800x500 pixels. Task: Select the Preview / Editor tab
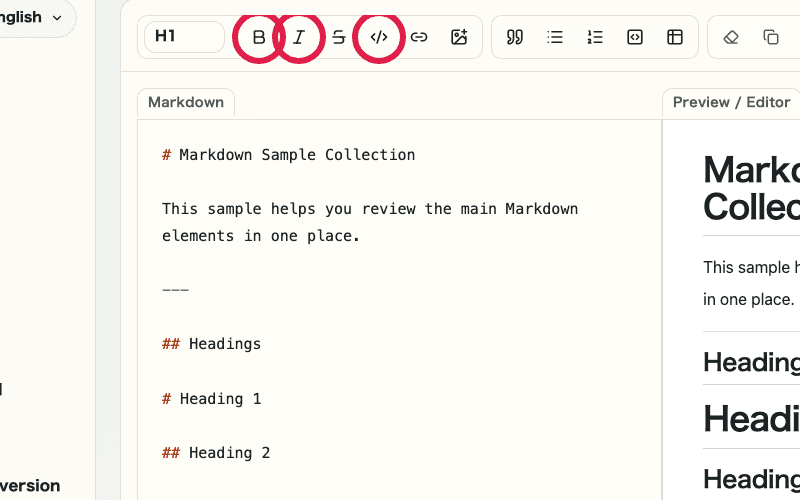(731, 103)
